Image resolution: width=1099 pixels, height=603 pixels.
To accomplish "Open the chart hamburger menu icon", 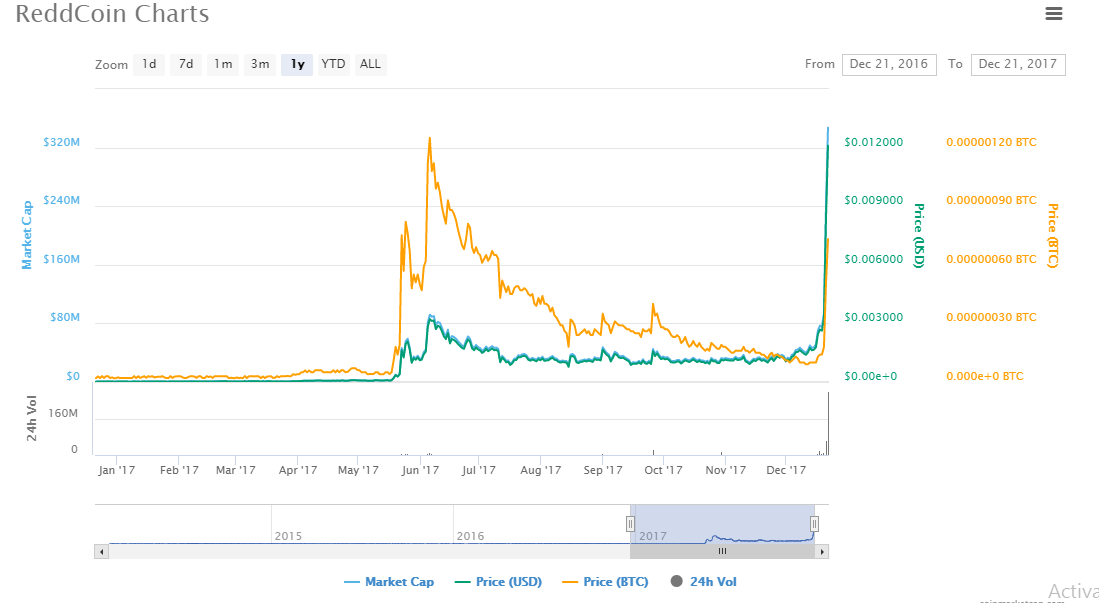I will tap(1053, 14).
